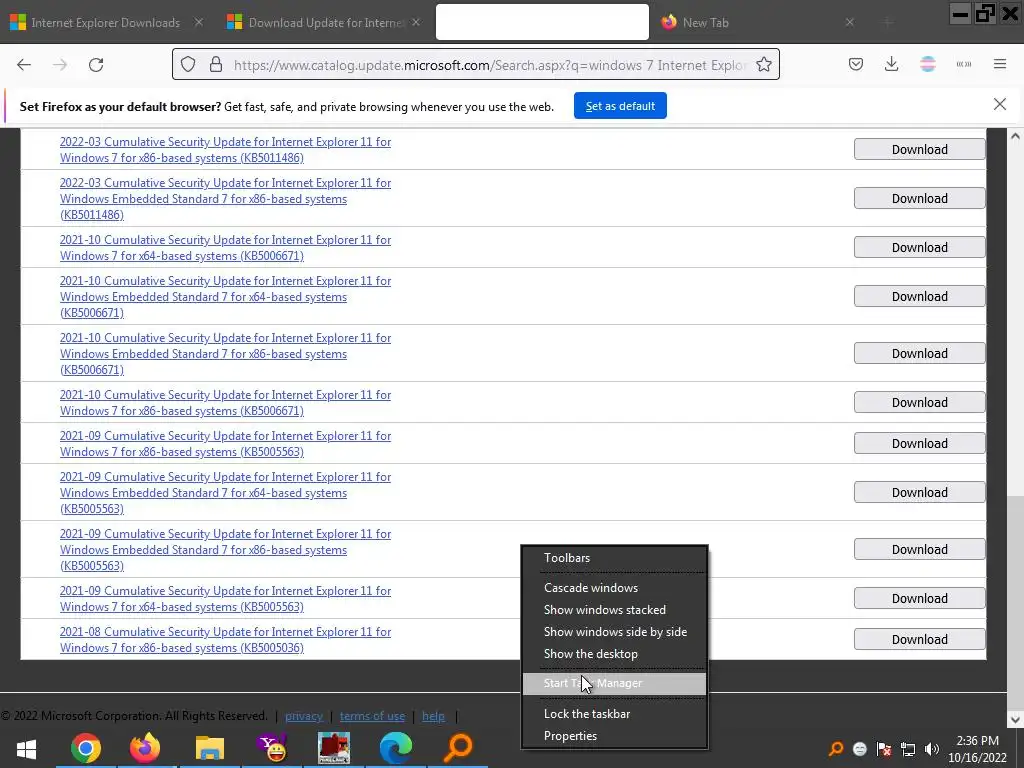
Task: Choose Cascade windows from the context menu
Action: (x=614, y=588)
